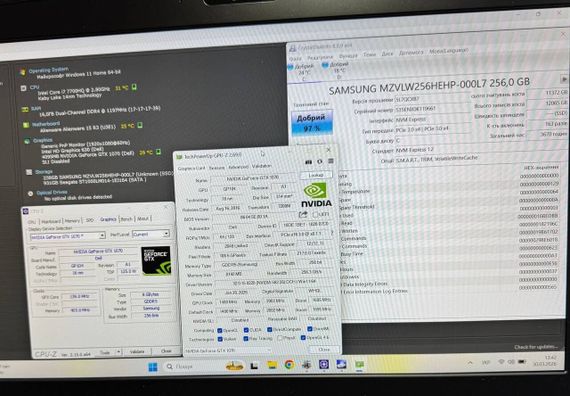
Task: Switch to the Sensors tab in GPU-Z
Action: point(217,168)
